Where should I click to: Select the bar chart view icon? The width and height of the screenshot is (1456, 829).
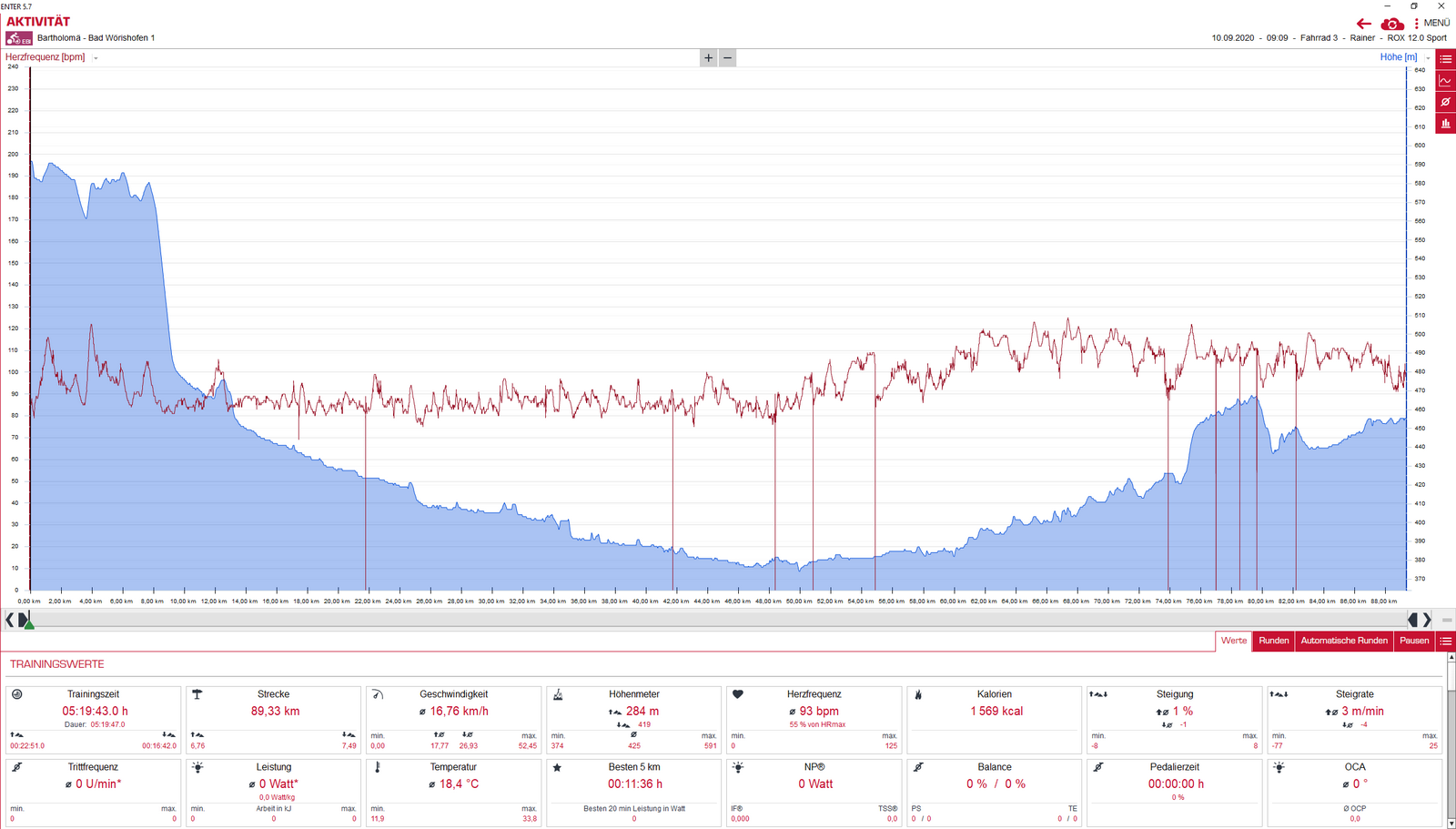pos(1445,124)
